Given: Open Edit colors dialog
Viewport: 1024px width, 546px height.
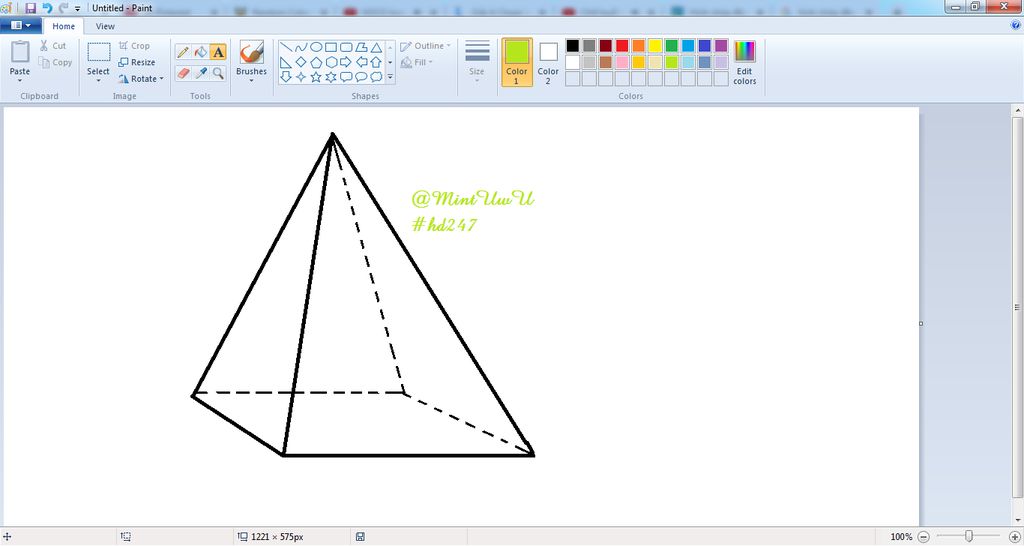Looking at the screenshot, I should pyautogui.click(x=744, y=62).
